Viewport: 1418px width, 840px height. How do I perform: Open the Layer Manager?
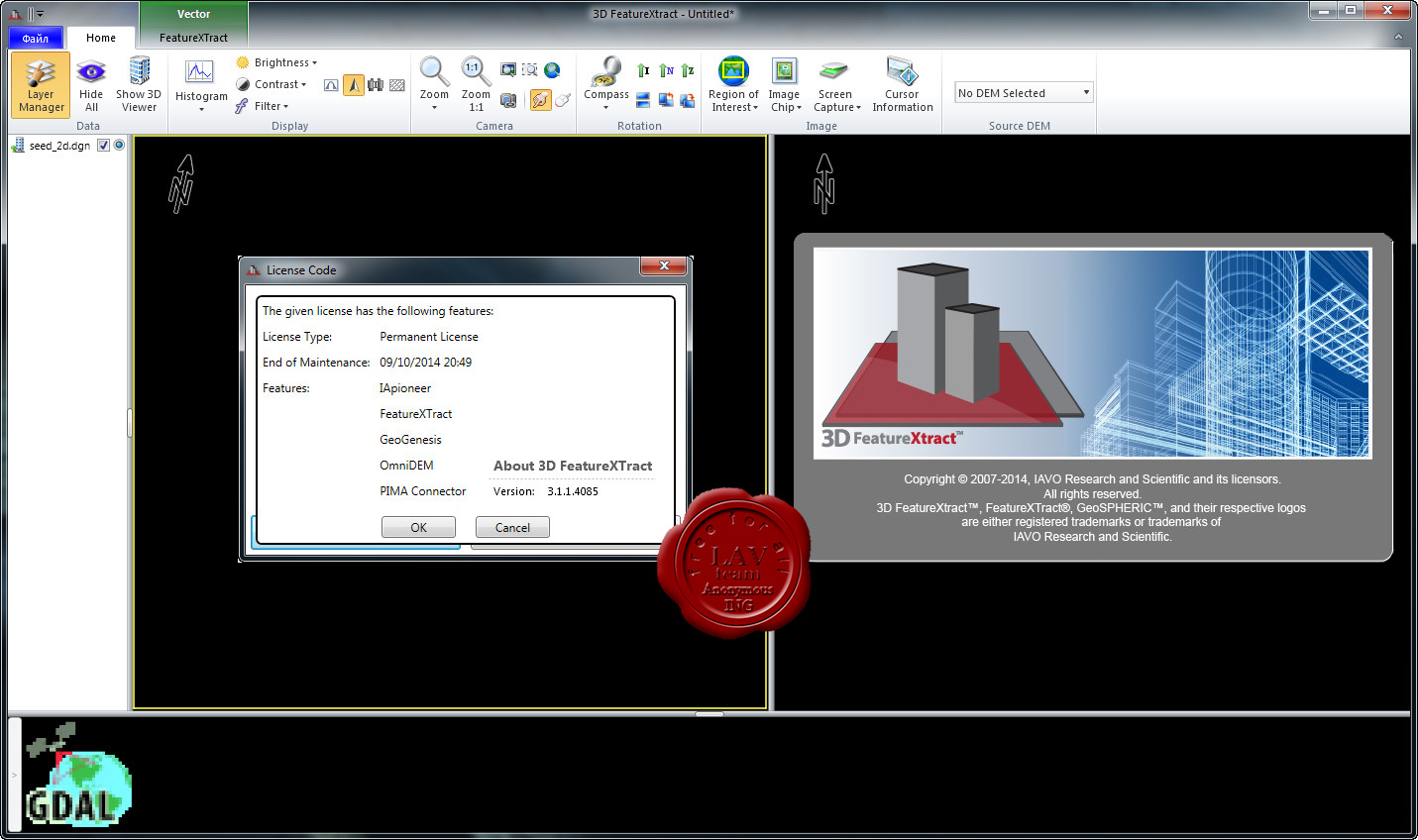tap(41, 85)
